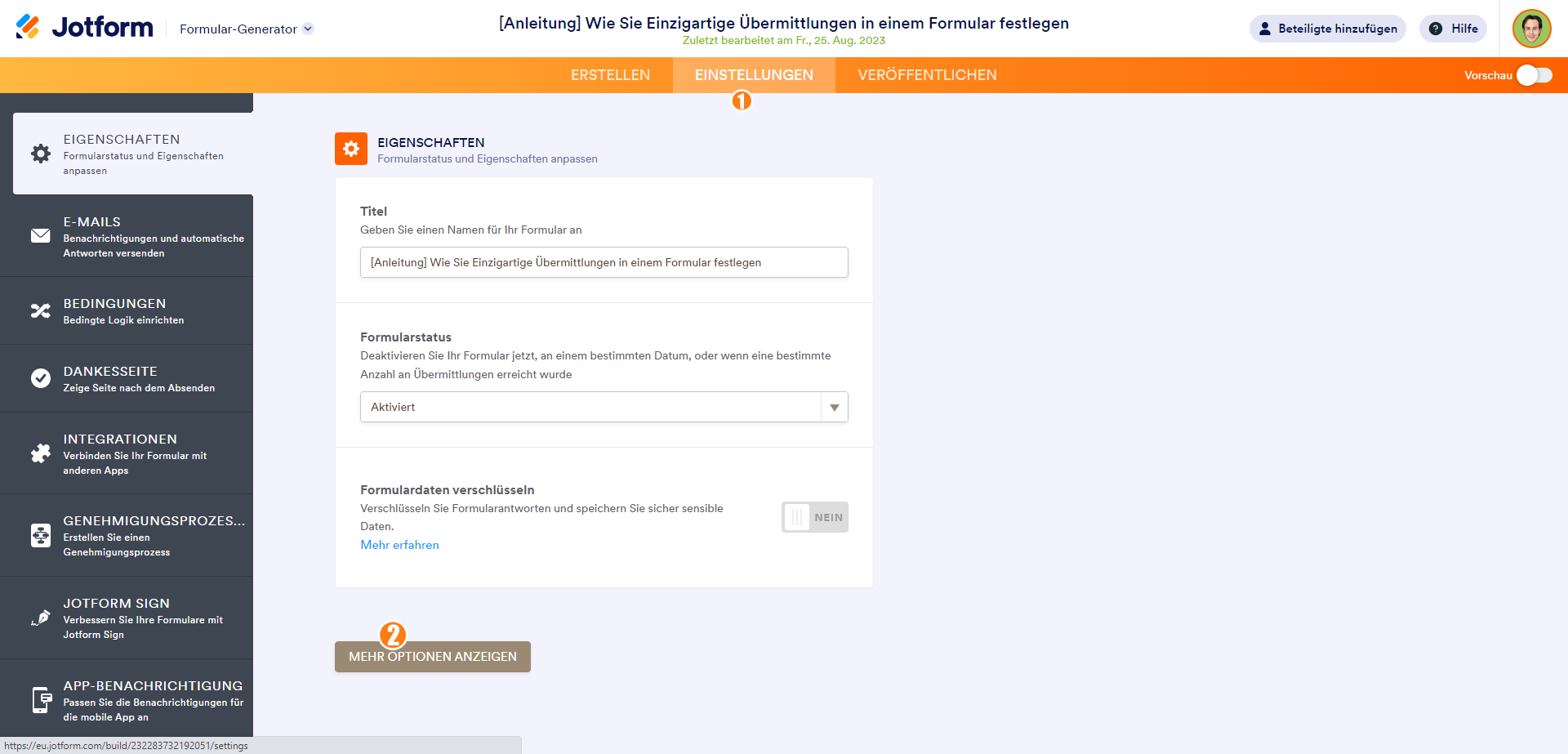The image size is (1568, 754).
Task: Click Beteiligte hinzufügen button
Action: pos(1328,29)
